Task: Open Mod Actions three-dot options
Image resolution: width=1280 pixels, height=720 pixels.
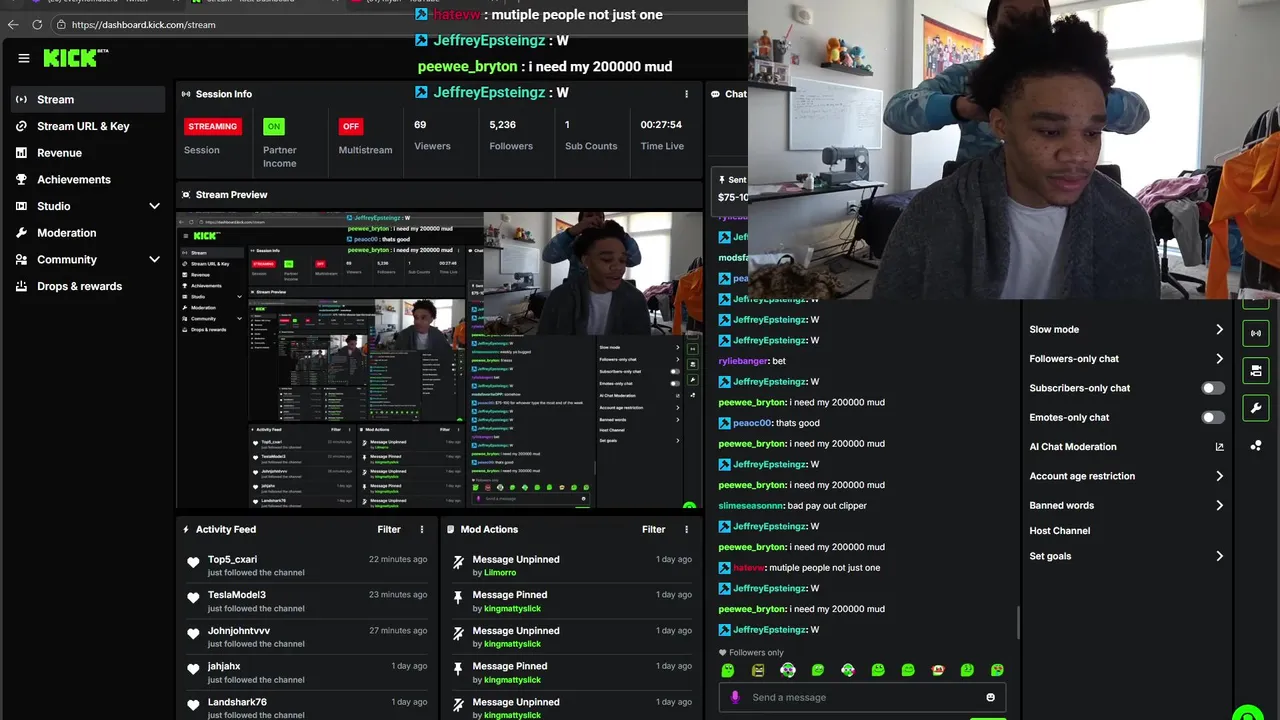Action: pos(686,530)
